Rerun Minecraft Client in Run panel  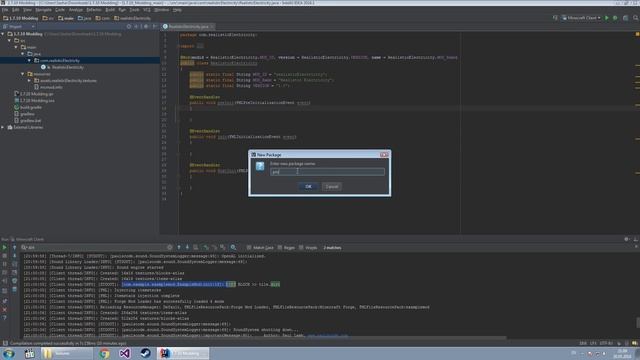click(x=4, y=247)
